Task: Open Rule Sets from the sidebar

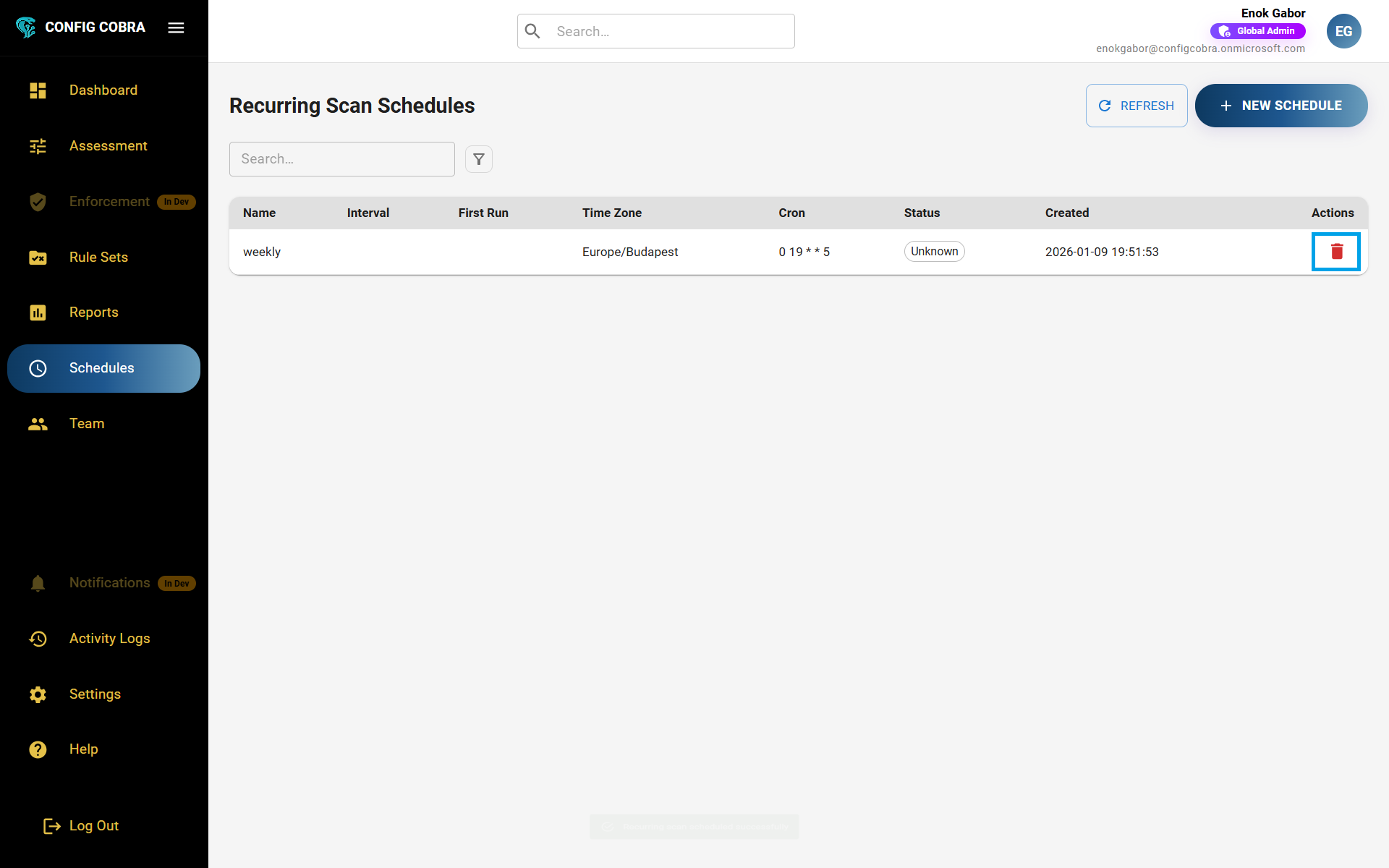Action: point(98,257)
